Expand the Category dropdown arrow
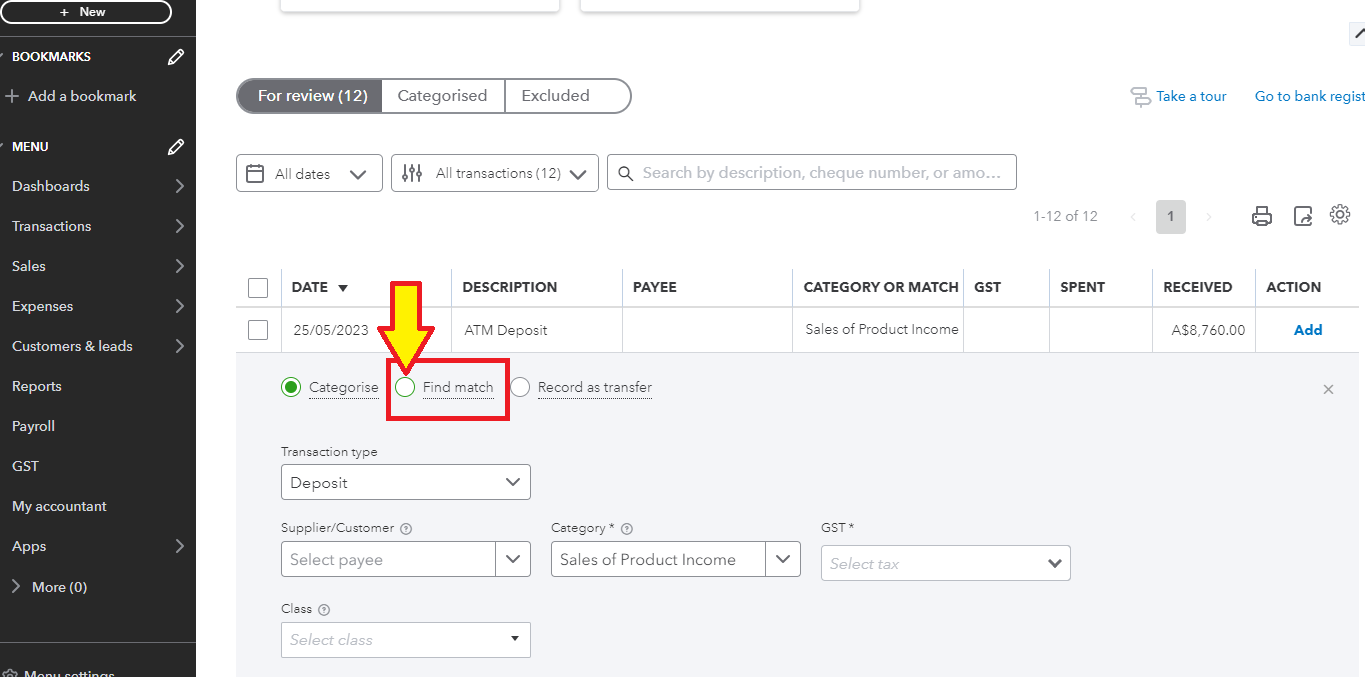This screenshot has height=677, width=1365. (x=782, y=559)
